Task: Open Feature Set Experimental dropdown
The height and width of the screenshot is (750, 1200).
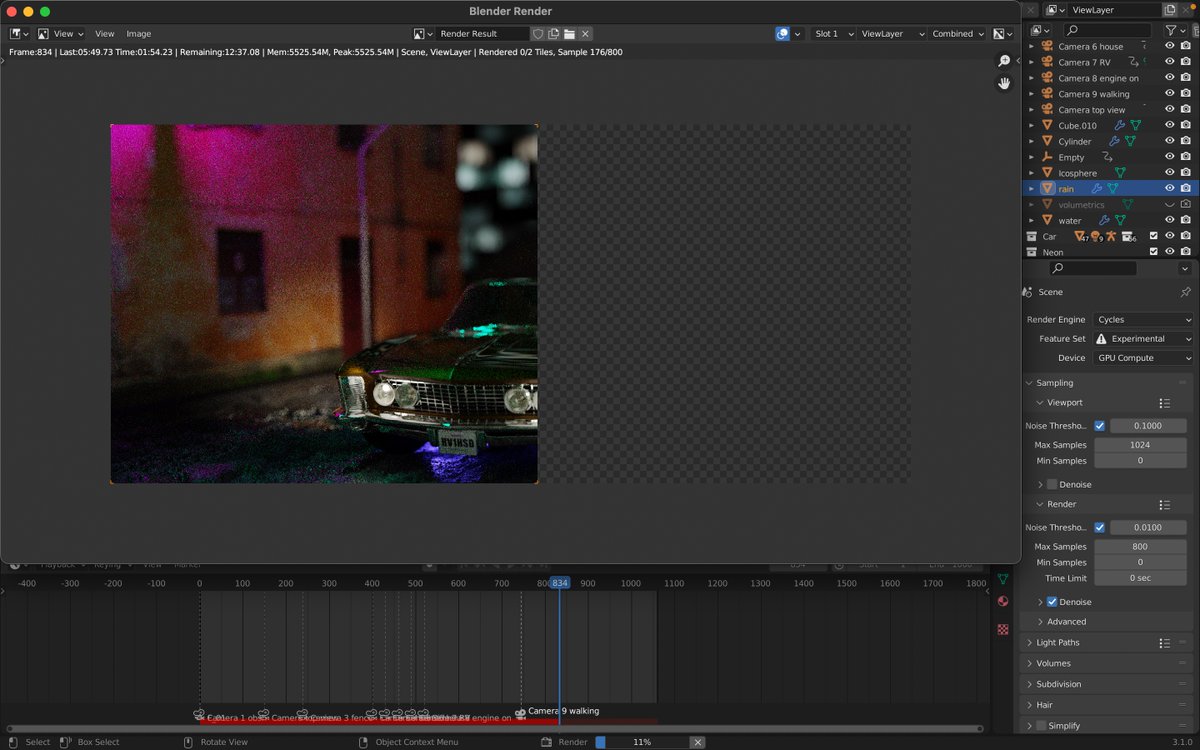Action: tap(1143, 339)
